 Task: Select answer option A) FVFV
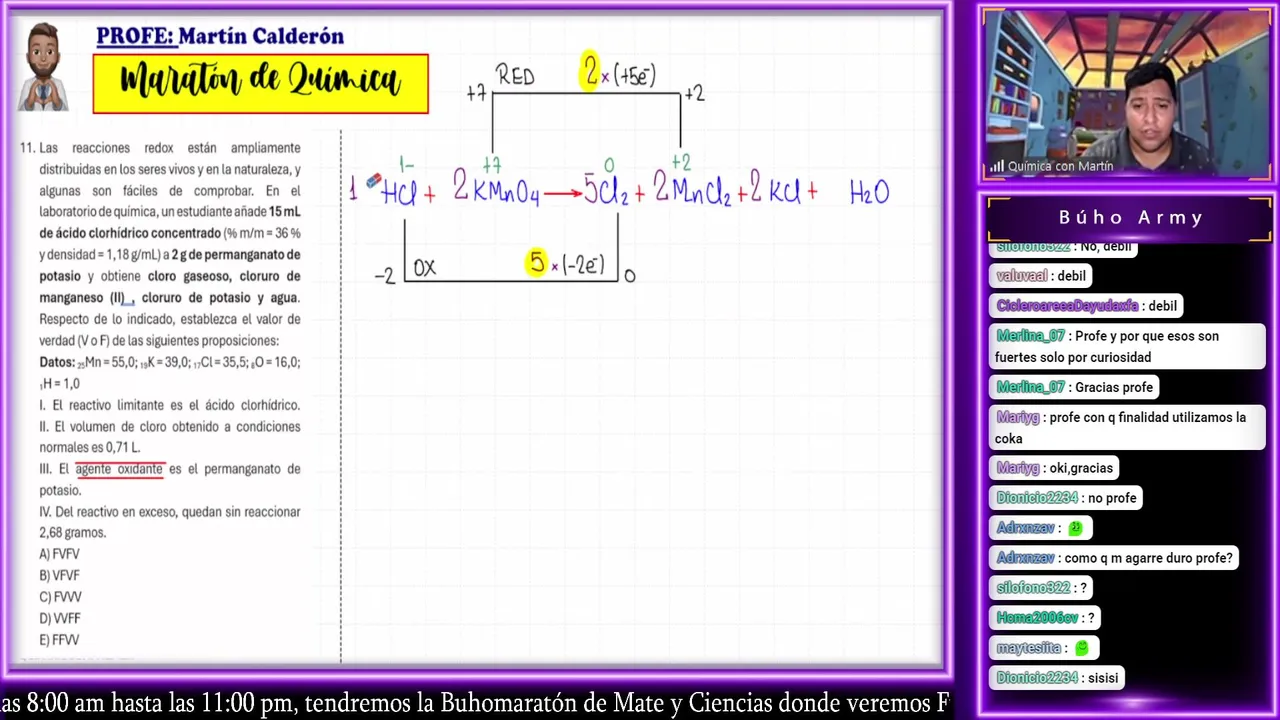click(x=59, y=554)
